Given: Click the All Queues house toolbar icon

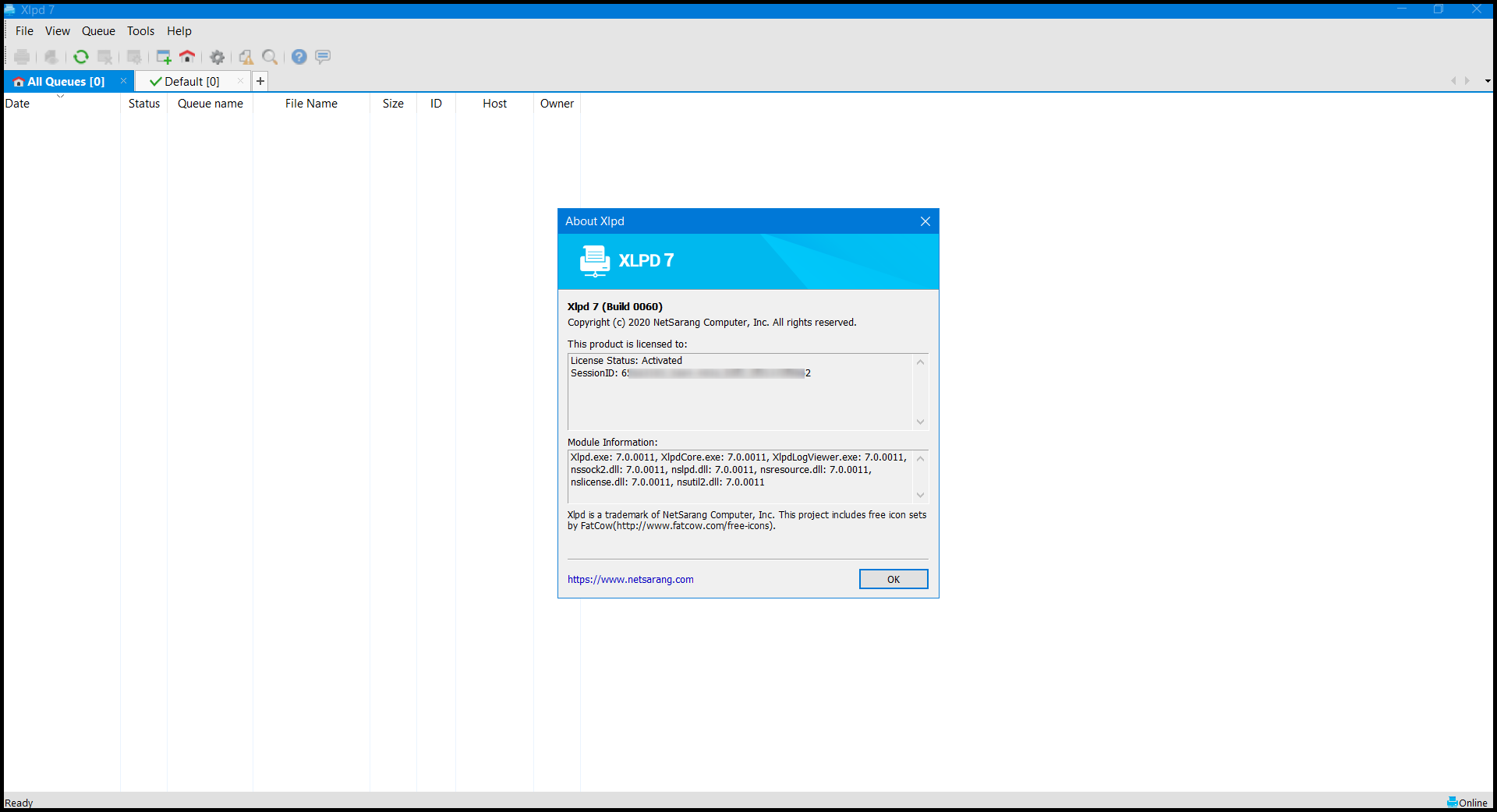Looking at the screenshot, I should click(x=187, y=57).
